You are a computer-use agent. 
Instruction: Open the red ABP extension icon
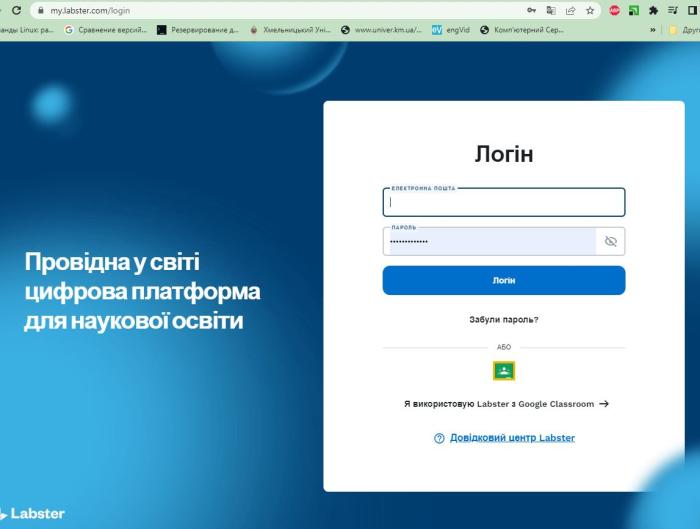point(614,10)
